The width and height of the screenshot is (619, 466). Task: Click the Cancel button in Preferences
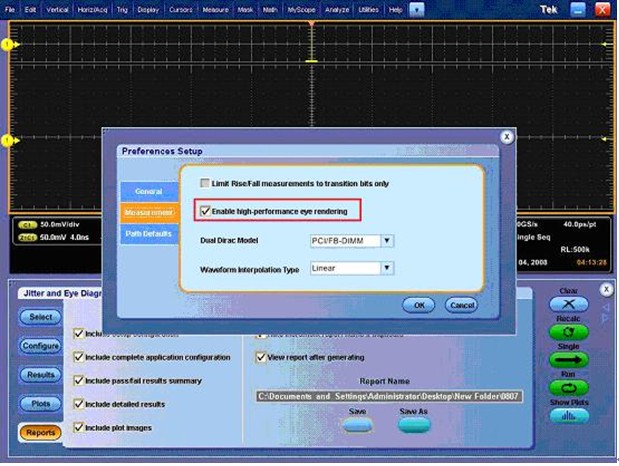click(x=461, y=304)
